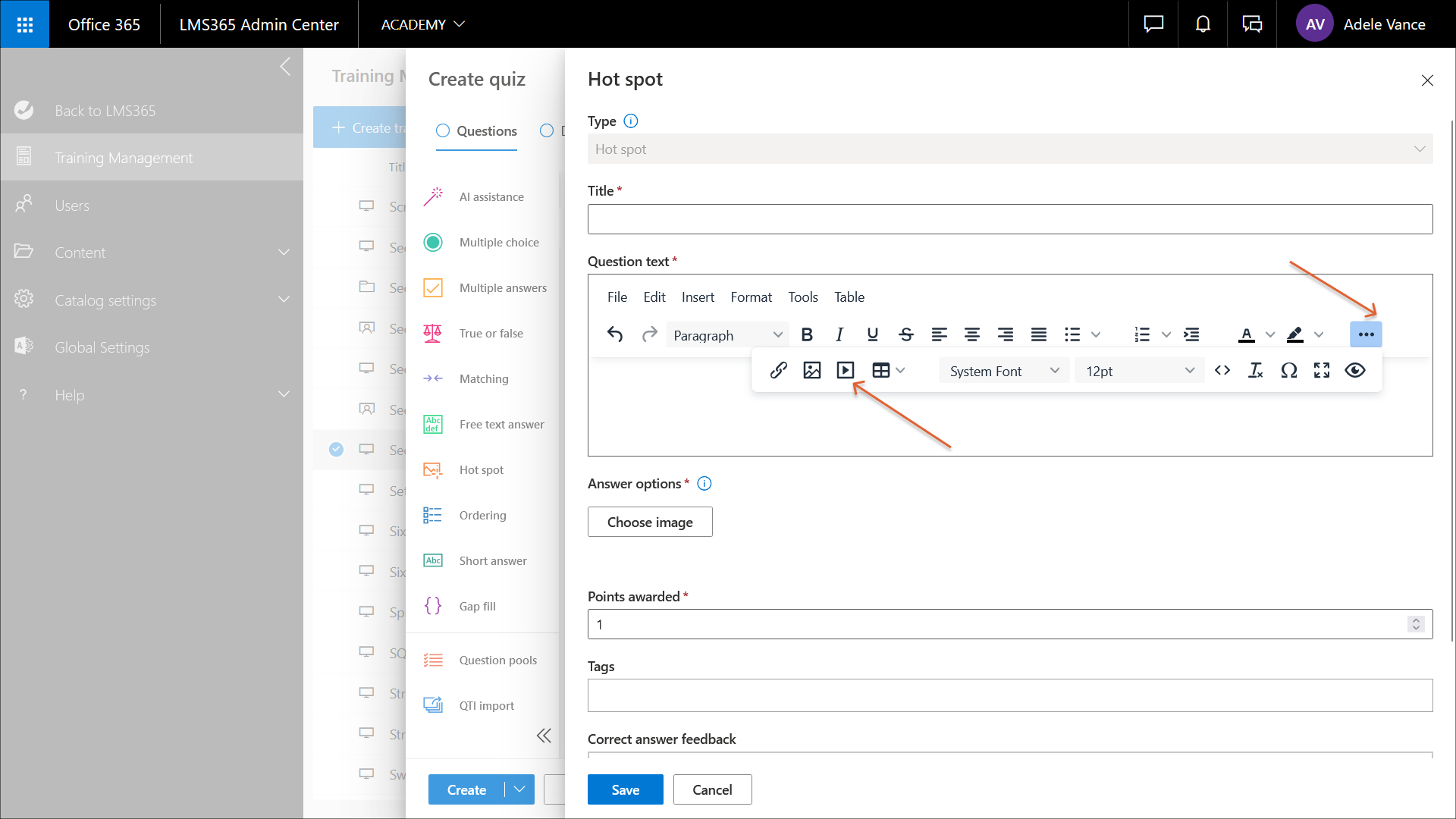Click the insert image icon in editor
The image size is (1456, 819).
pos(811,370)
